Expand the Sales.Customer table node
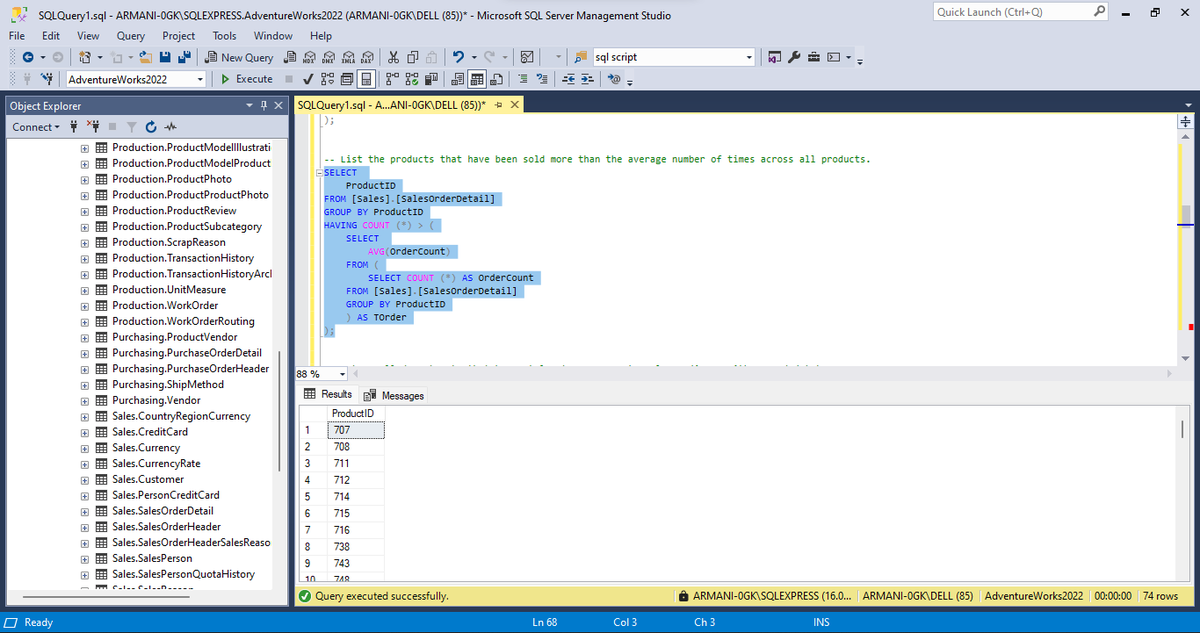 point(85,480)
